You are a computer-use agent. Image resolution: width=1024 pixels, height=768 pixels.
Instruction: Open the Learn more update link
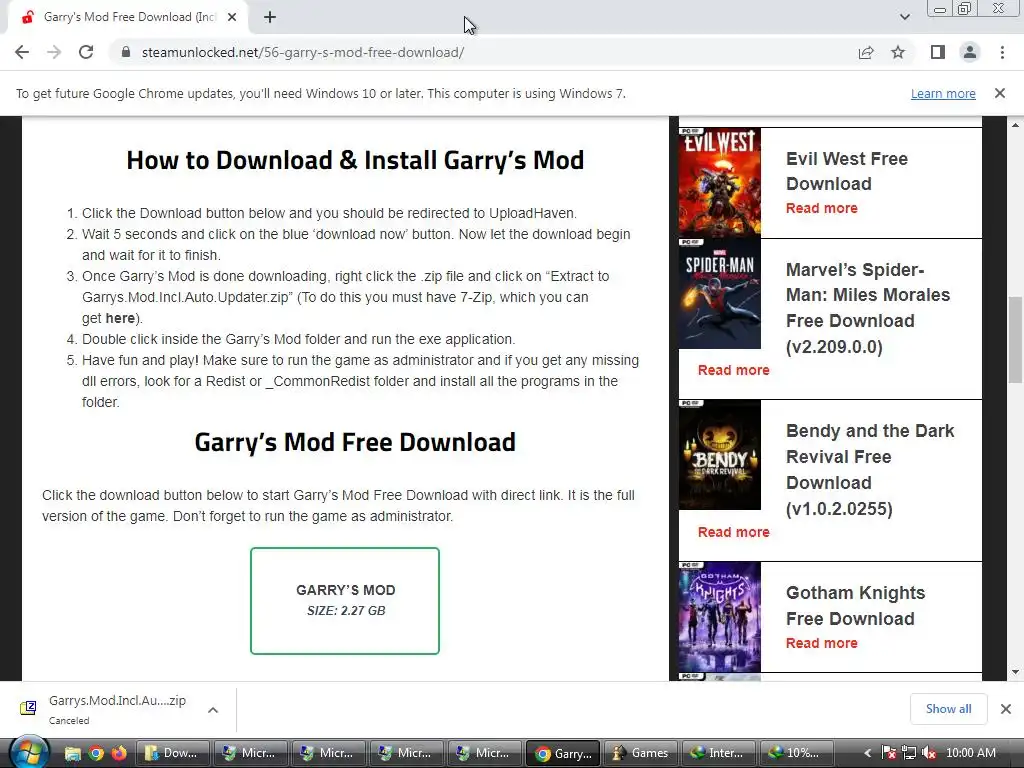tap(943, 93)
